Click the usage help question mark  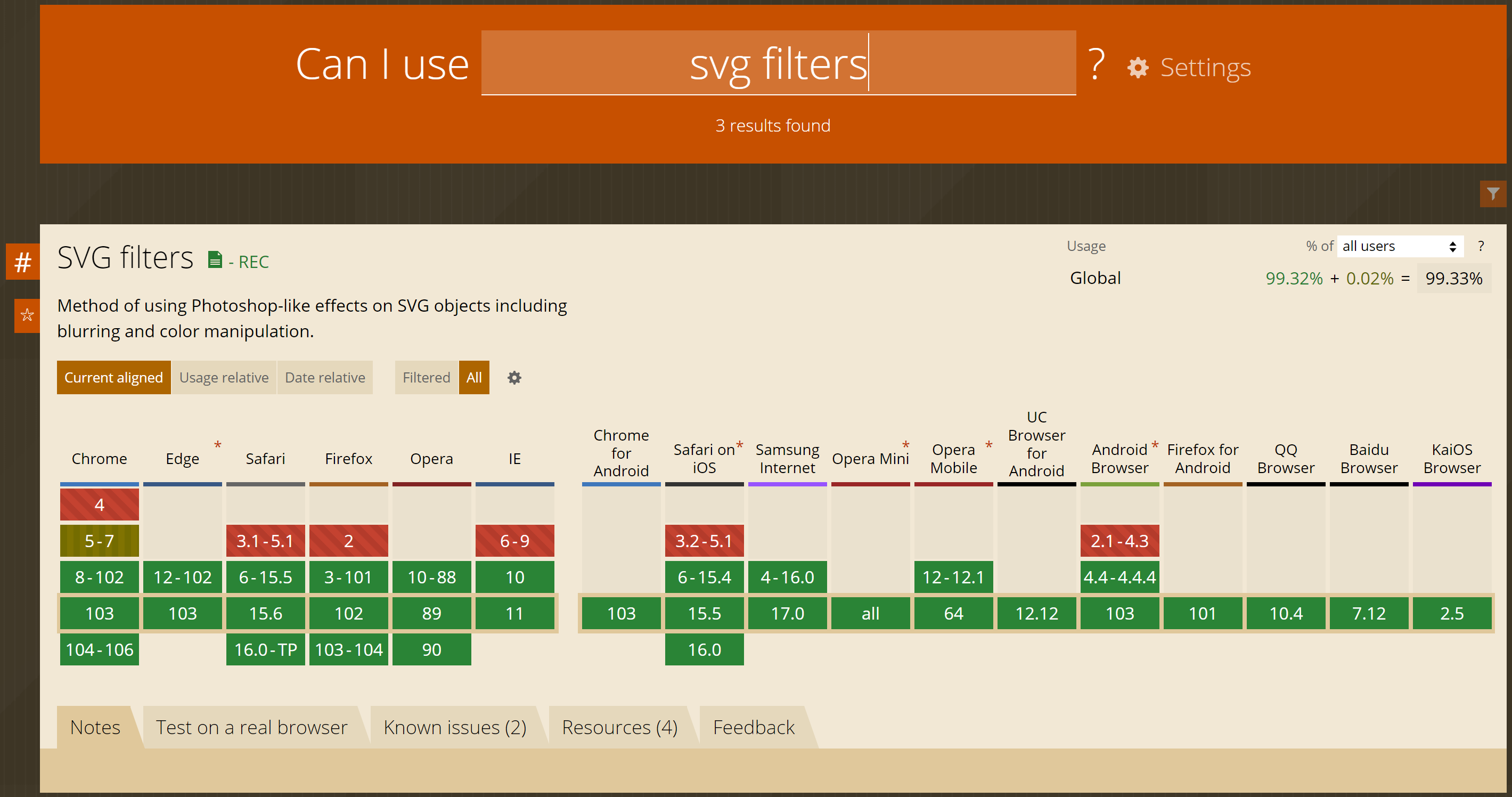click(x=1481, y=246)
